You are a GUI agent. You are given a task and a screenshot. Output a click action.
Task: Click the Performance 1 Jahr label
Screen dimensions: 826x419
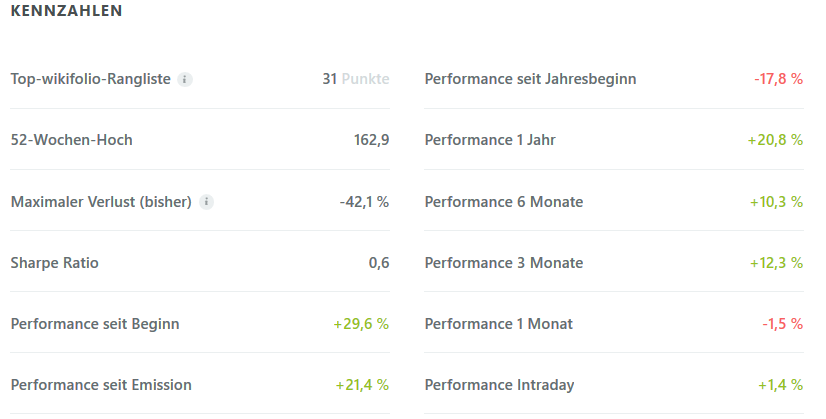click(x=490, y=140)
